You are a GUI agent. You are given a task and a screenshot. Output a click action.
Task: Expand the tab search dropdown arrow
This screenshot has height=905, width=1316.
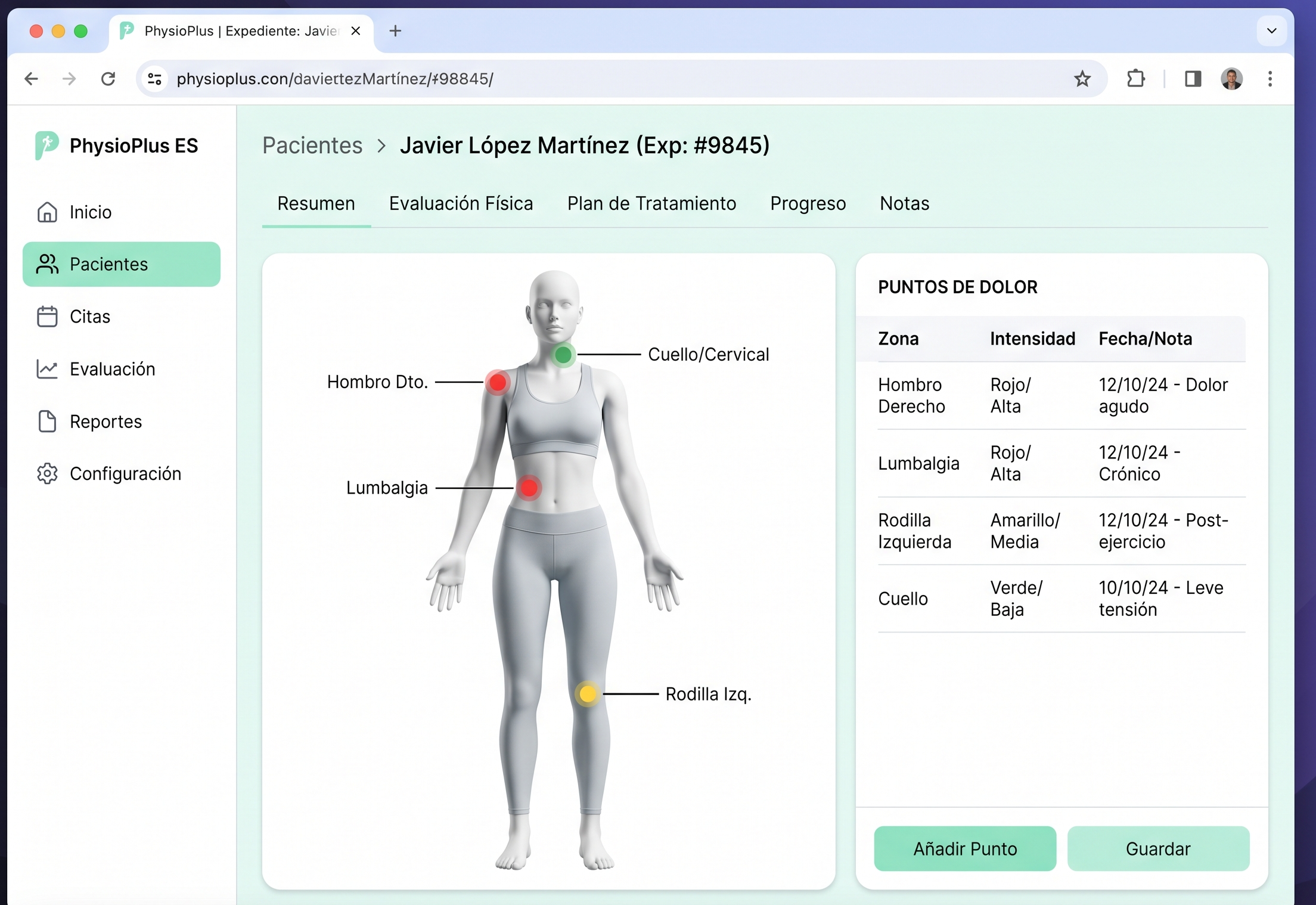click(x=1271, y=31)
